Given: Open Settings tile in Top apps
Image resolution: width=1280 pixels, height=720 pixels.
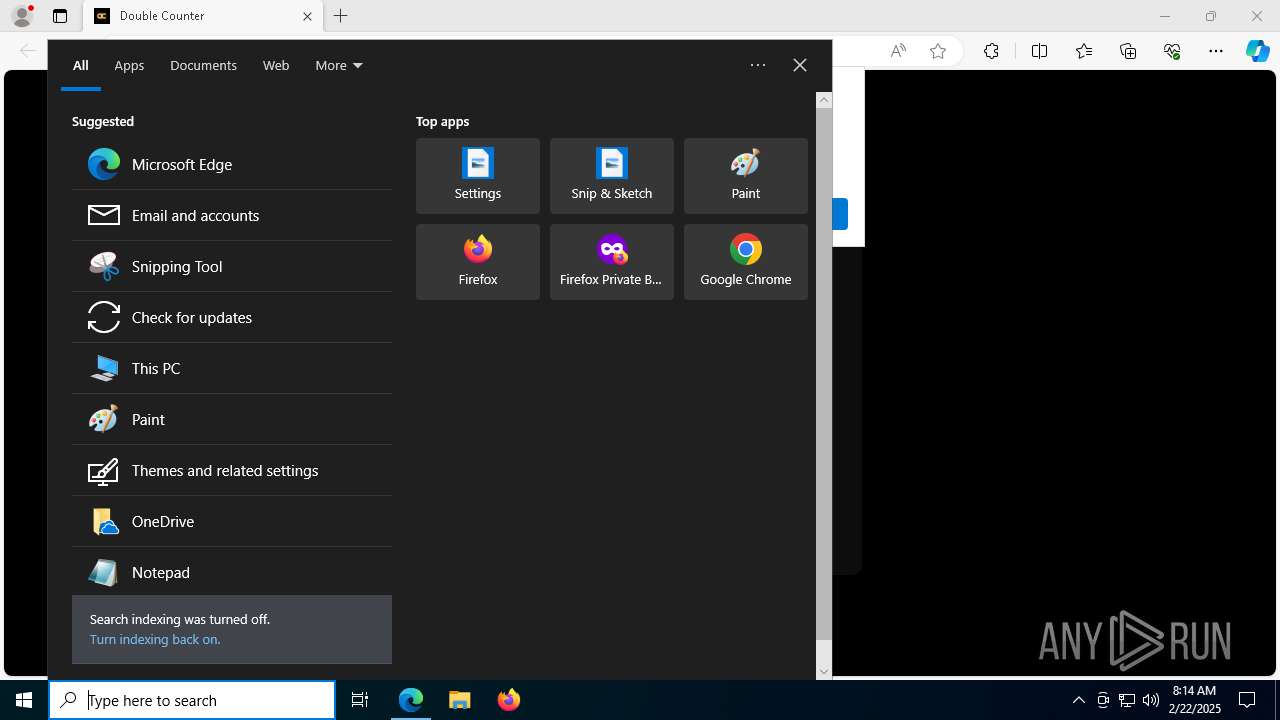Looking at the screenshot, I should [478, 176].
